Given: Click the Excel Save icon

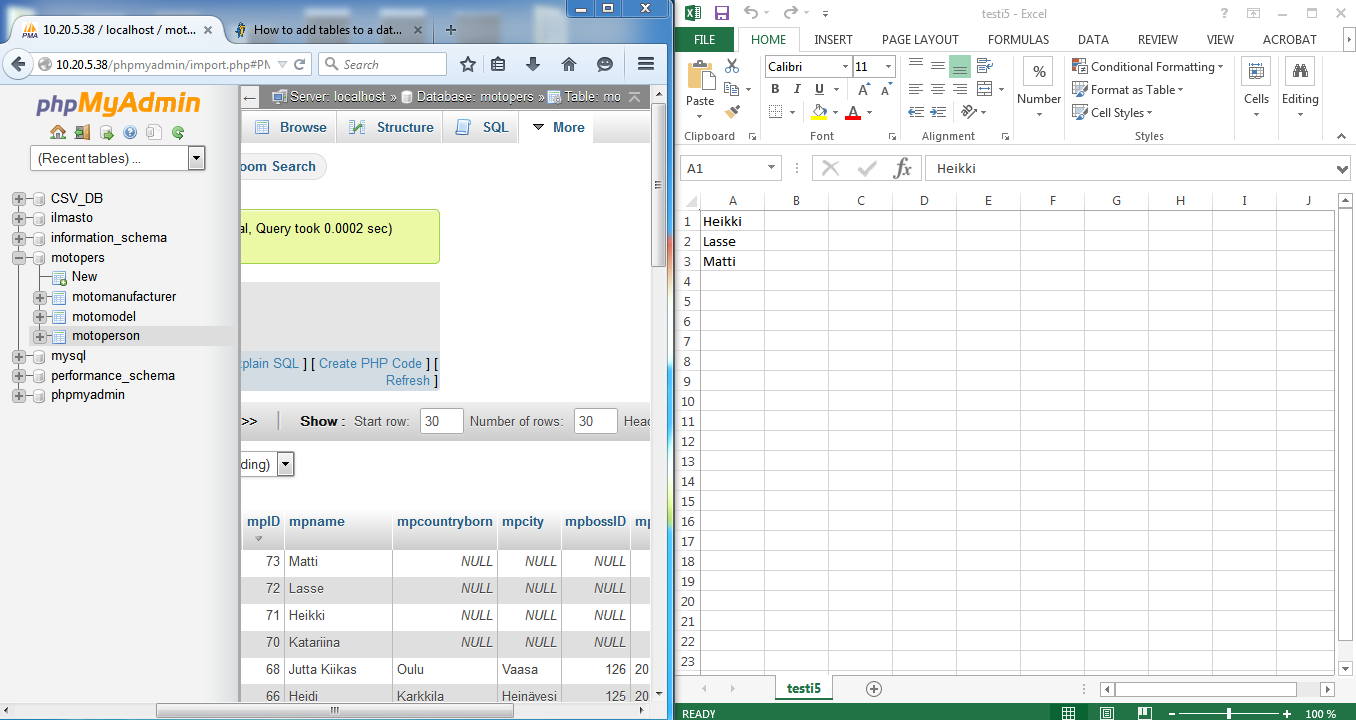Looking at the screenshot, I should point(722,13).
